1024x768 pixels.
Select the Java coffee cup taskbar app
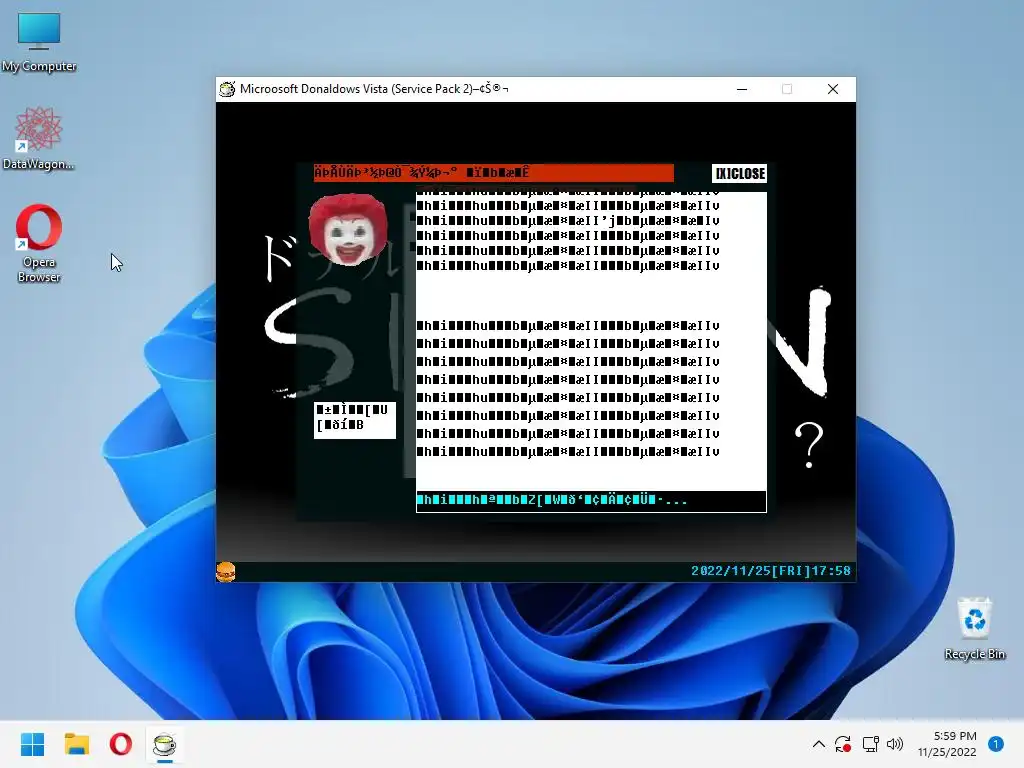point(165,744)
